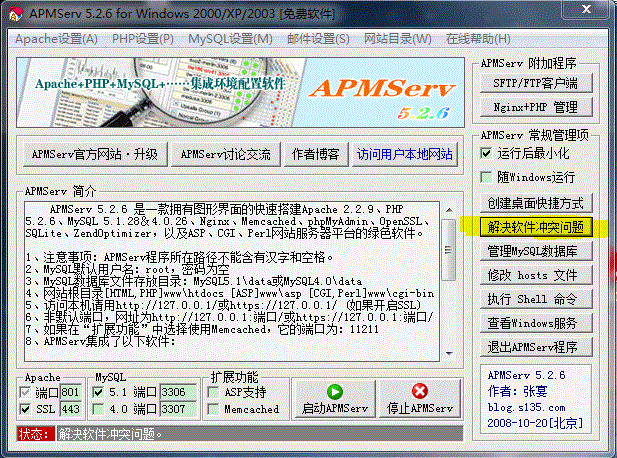The height and width of the screenshot is (458, 617).
Task: Click the 8、APMServ集成了以下软件 line
Action: click(100, 341)
